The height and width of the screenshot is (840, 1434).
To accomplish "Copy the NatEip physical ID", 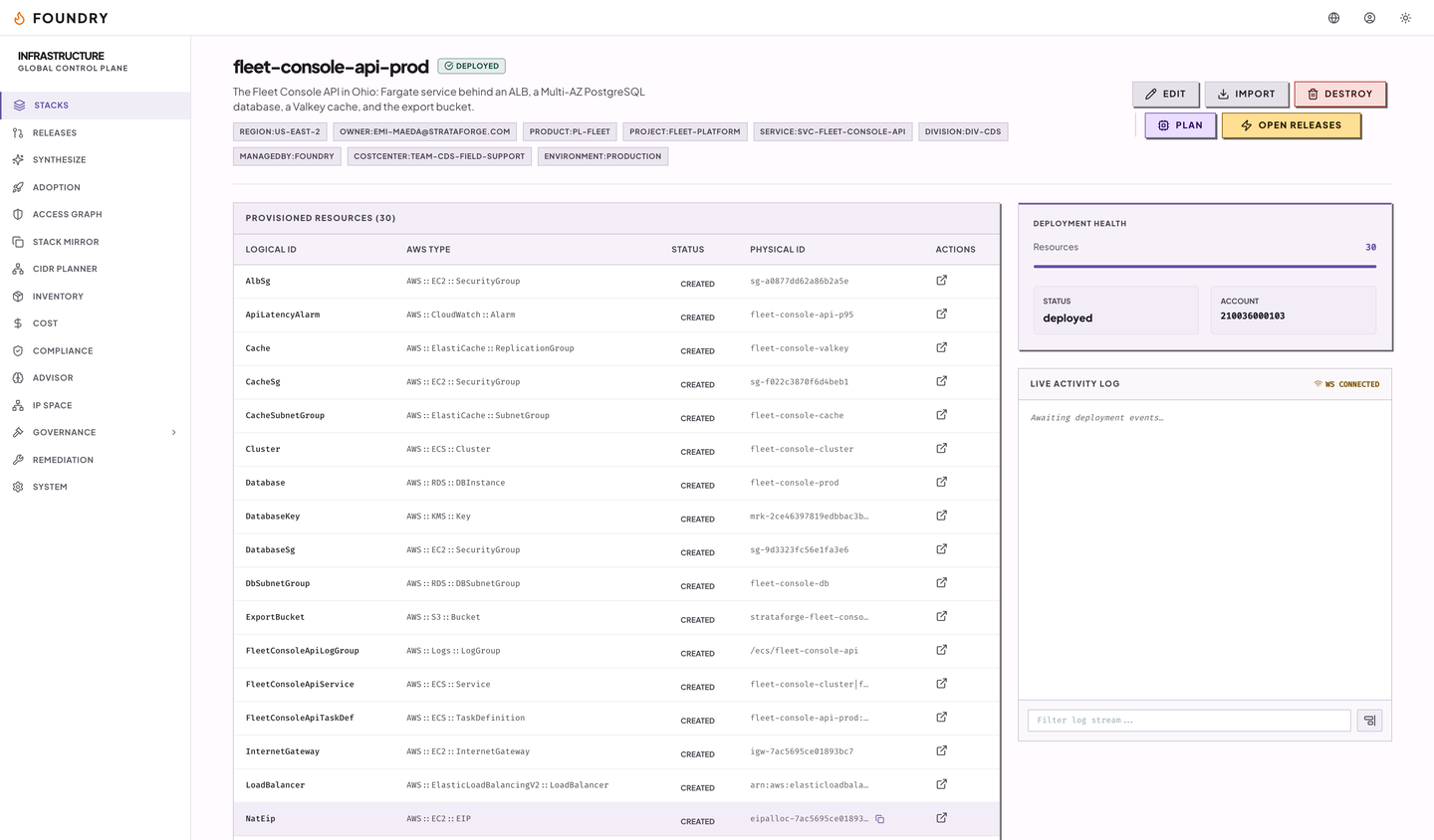I will click(880, 819).
